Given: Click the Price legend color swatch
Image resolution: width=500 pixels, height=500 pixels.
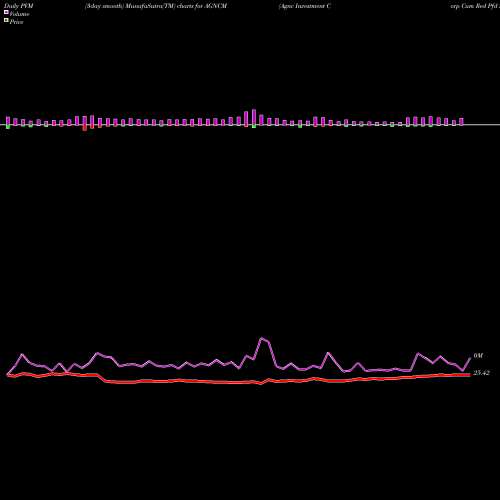Looking at the screenshot, I should (x=6, y=20).
